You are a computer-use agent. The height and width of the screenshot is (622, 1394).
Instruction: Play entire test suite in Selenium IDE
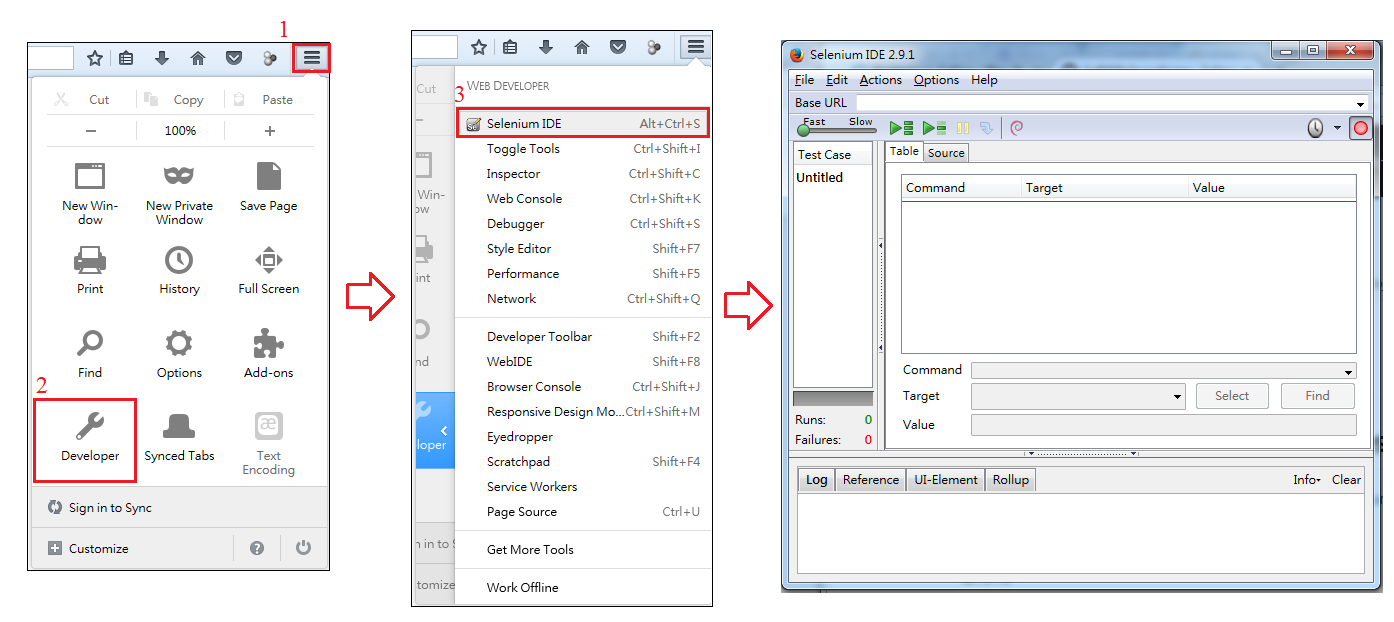click(x=902, y=128)
